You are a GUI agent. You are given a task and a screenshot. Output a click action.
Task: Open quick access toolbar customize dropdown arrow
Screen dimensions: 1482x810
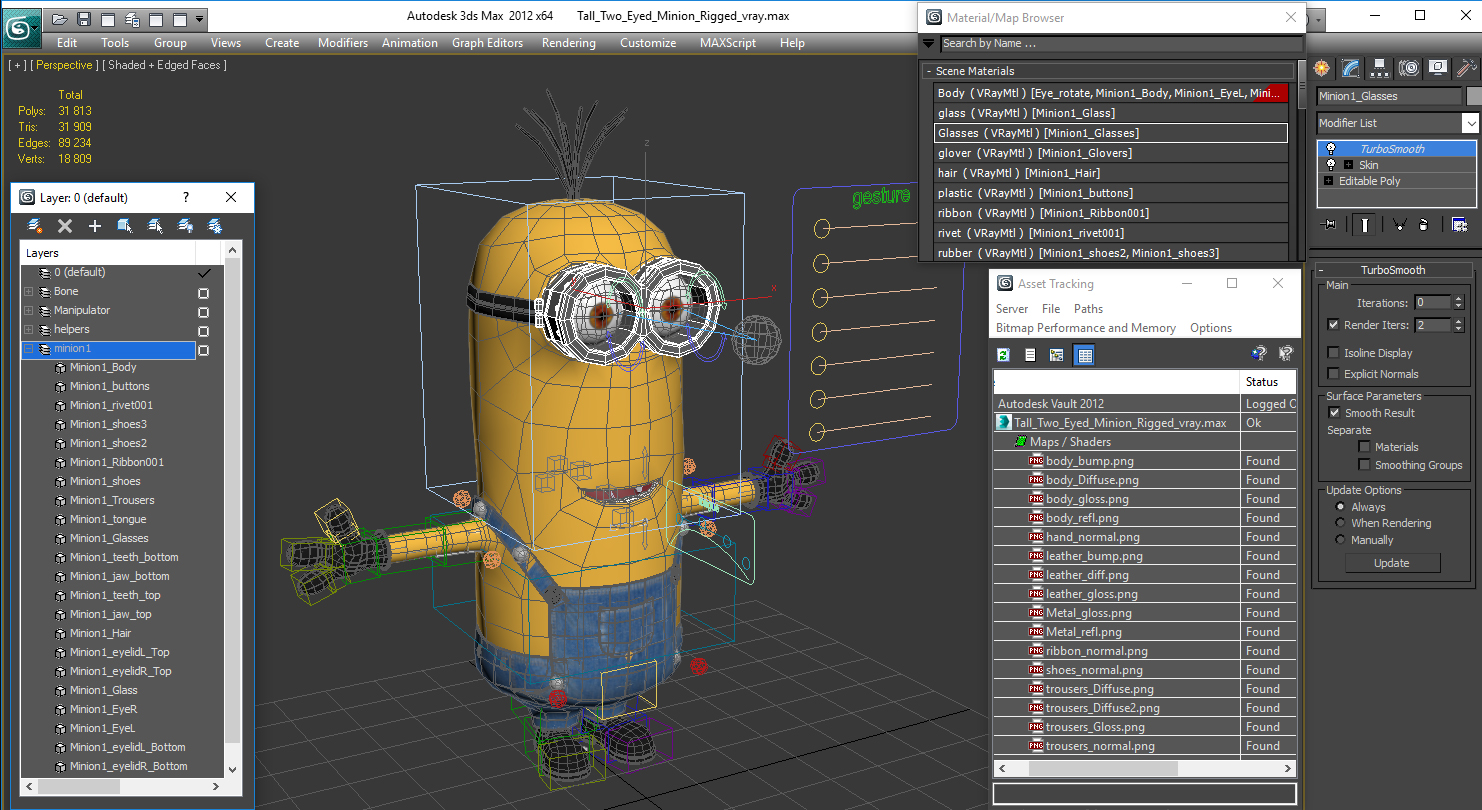click(x=200, y=19)
